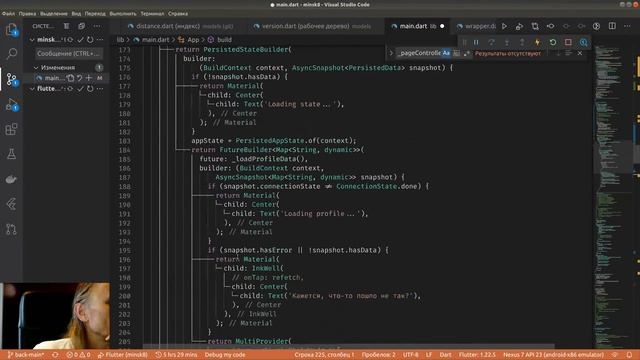Collapse the minsk repository section
Screen dimensions: 640x360
[32, 40]
